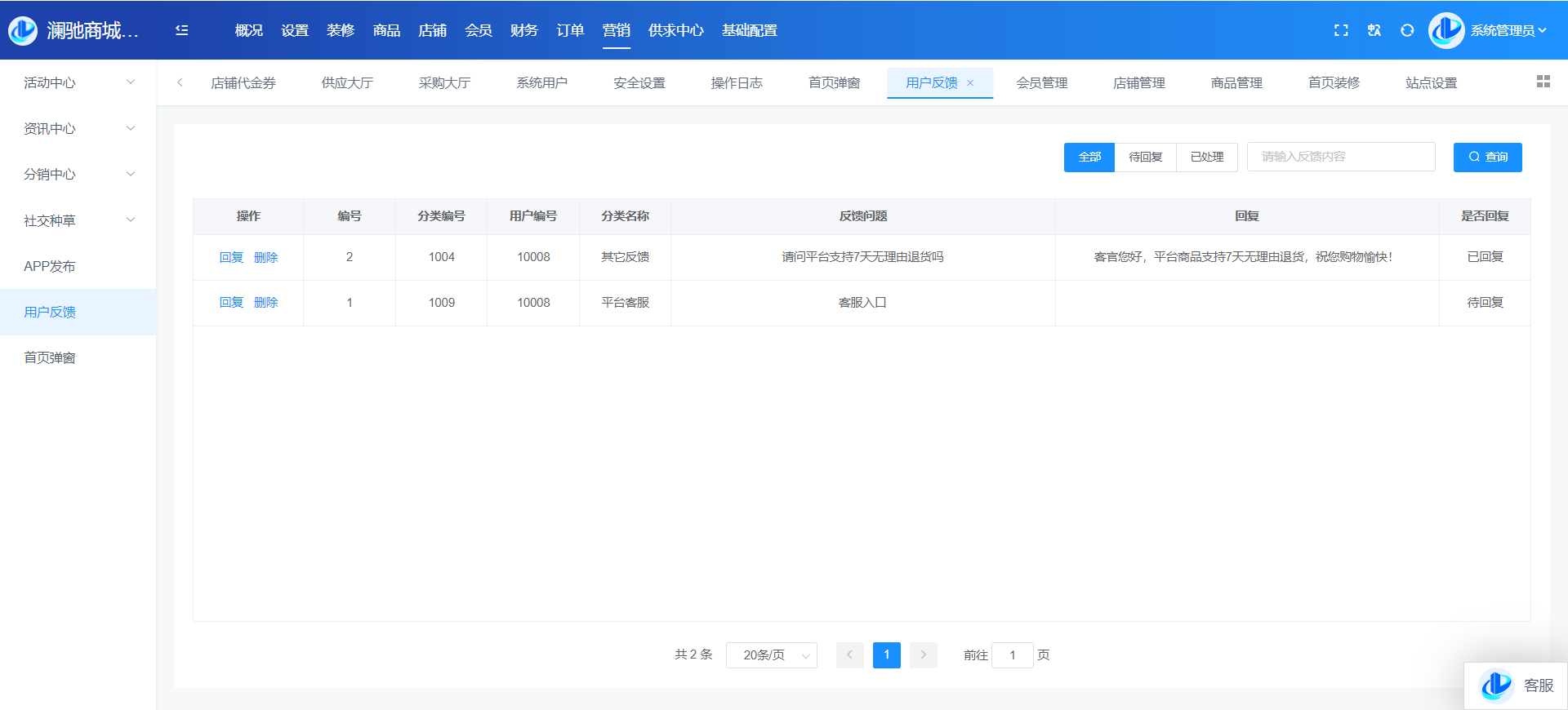This screenshot has width=1568, height=710.
Task: Click the language translate icon
Action: coord(1374,30)
